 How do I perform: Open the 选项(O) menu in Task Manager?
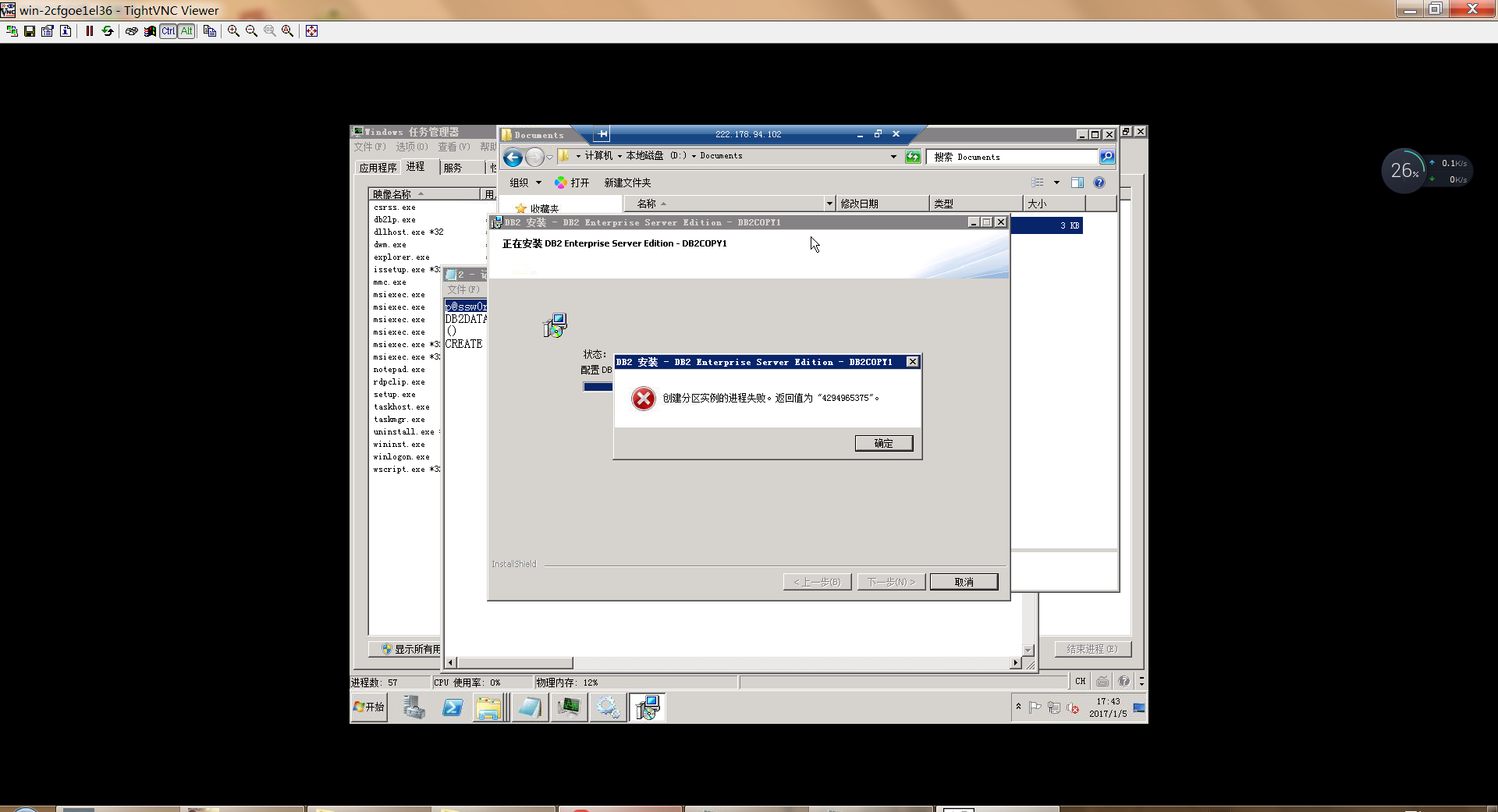(x=412, y=147)
